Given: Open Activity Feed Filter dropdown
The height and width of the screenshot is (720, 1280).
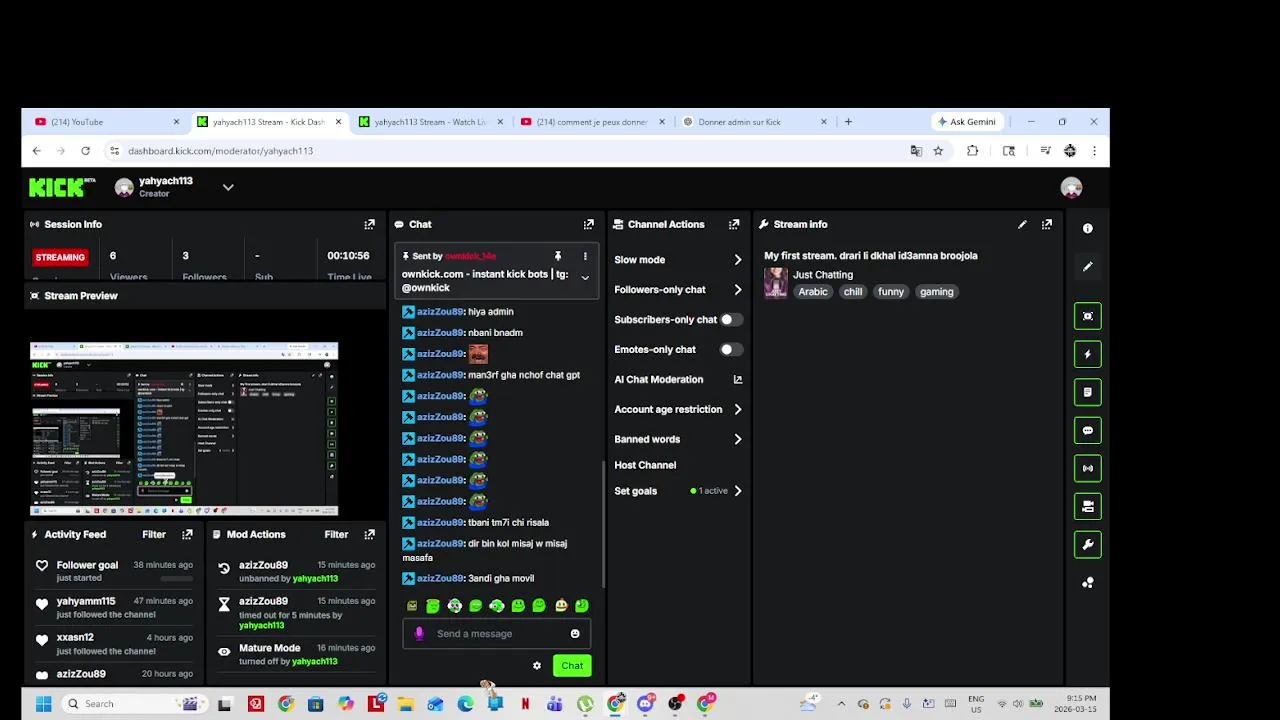Looking at the screenshot, I should pos(154,535).
